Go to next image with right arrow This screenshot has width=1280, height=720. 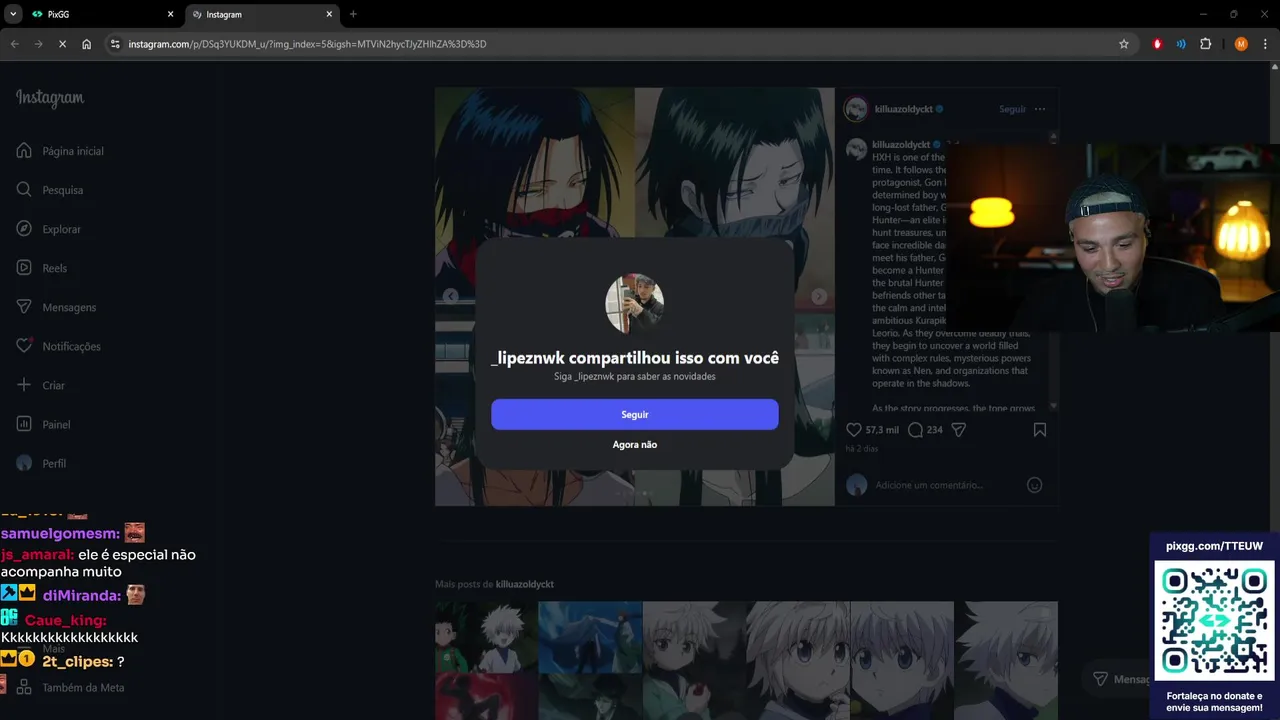(819, 296)
